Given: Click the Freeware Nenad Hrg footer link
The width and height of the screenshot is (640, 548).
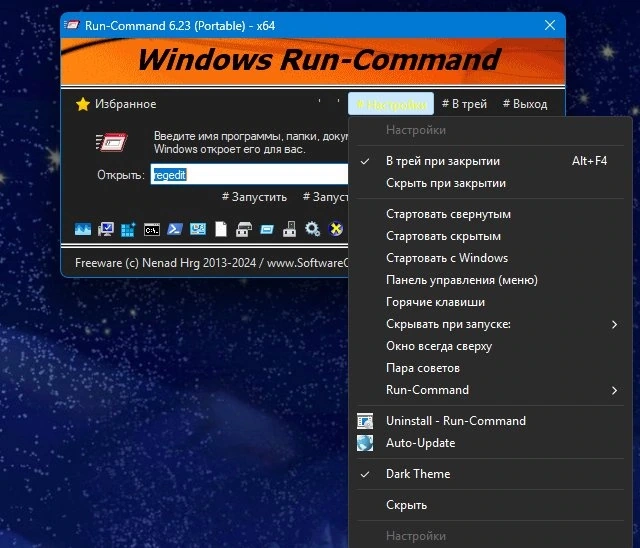Looking at the screenshot, I should [x=212, y=263].
